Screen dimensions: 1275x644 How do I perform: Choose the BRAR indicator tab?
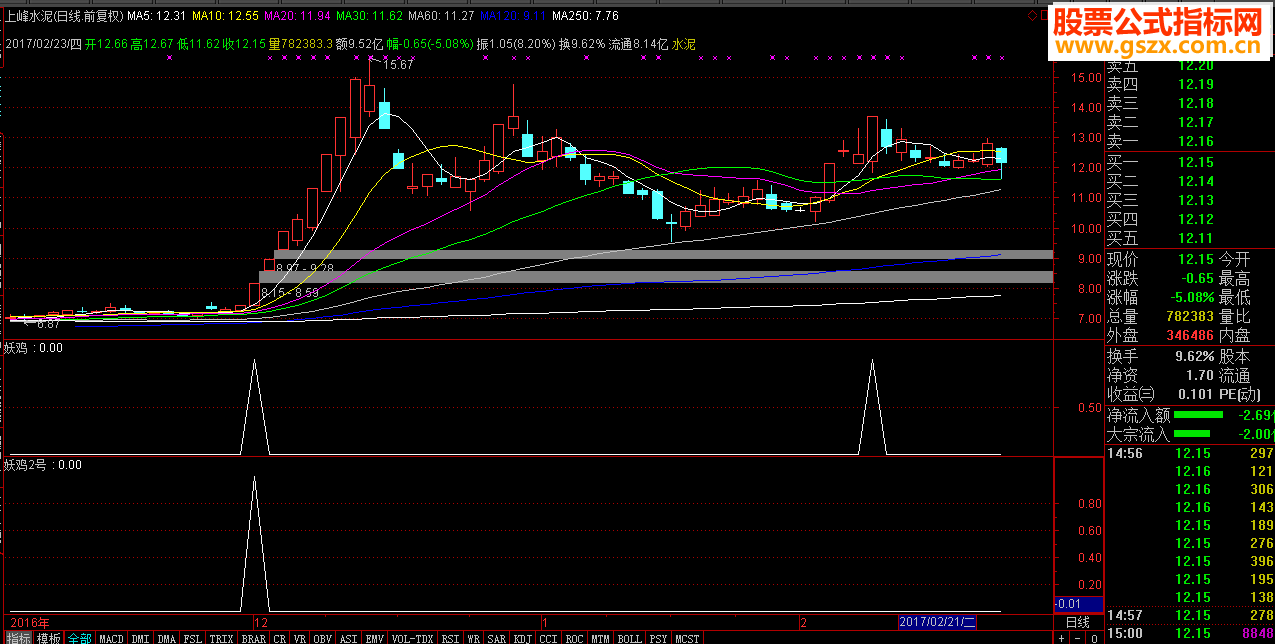click(x=254, y=637)
